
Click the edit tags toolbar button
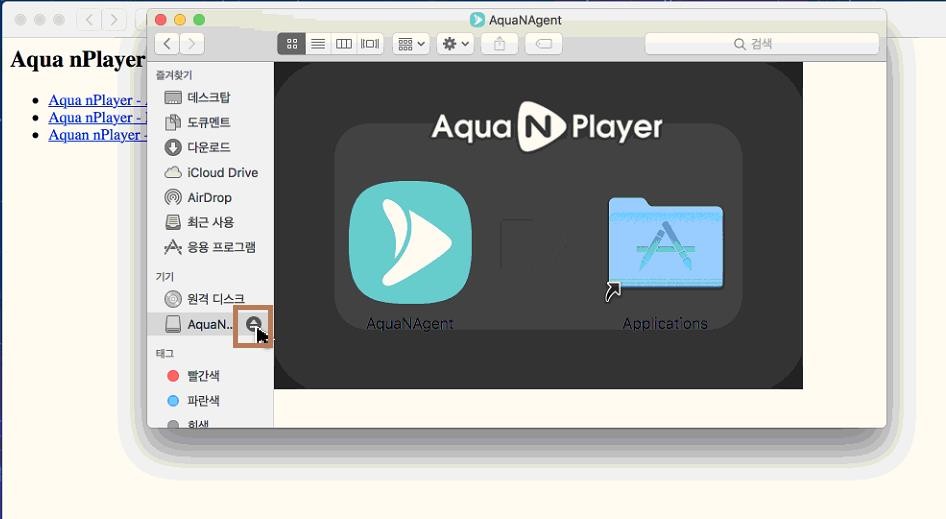tap(544, 44)
